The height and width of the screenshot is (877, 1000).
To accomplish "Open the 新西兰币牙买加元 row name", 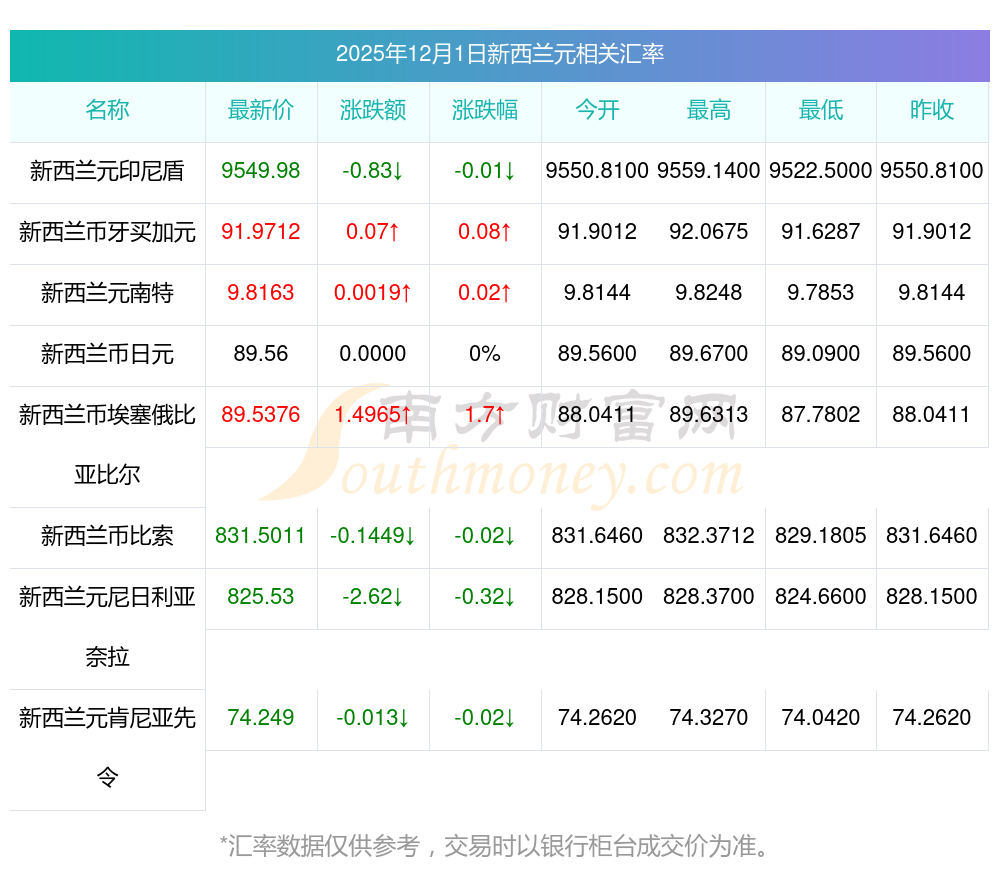I will coord(107,232).
